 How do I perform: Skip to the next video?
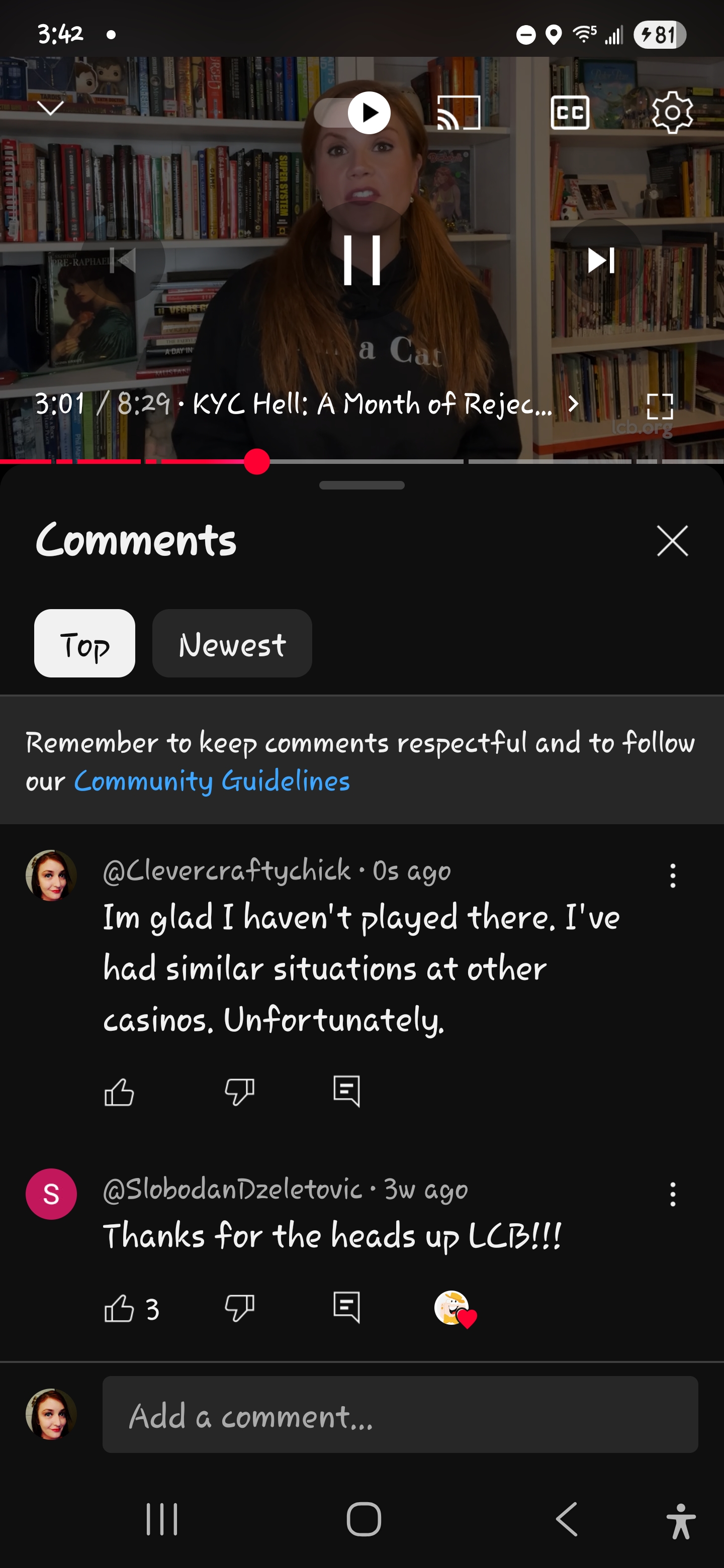(x=600, y=260)
